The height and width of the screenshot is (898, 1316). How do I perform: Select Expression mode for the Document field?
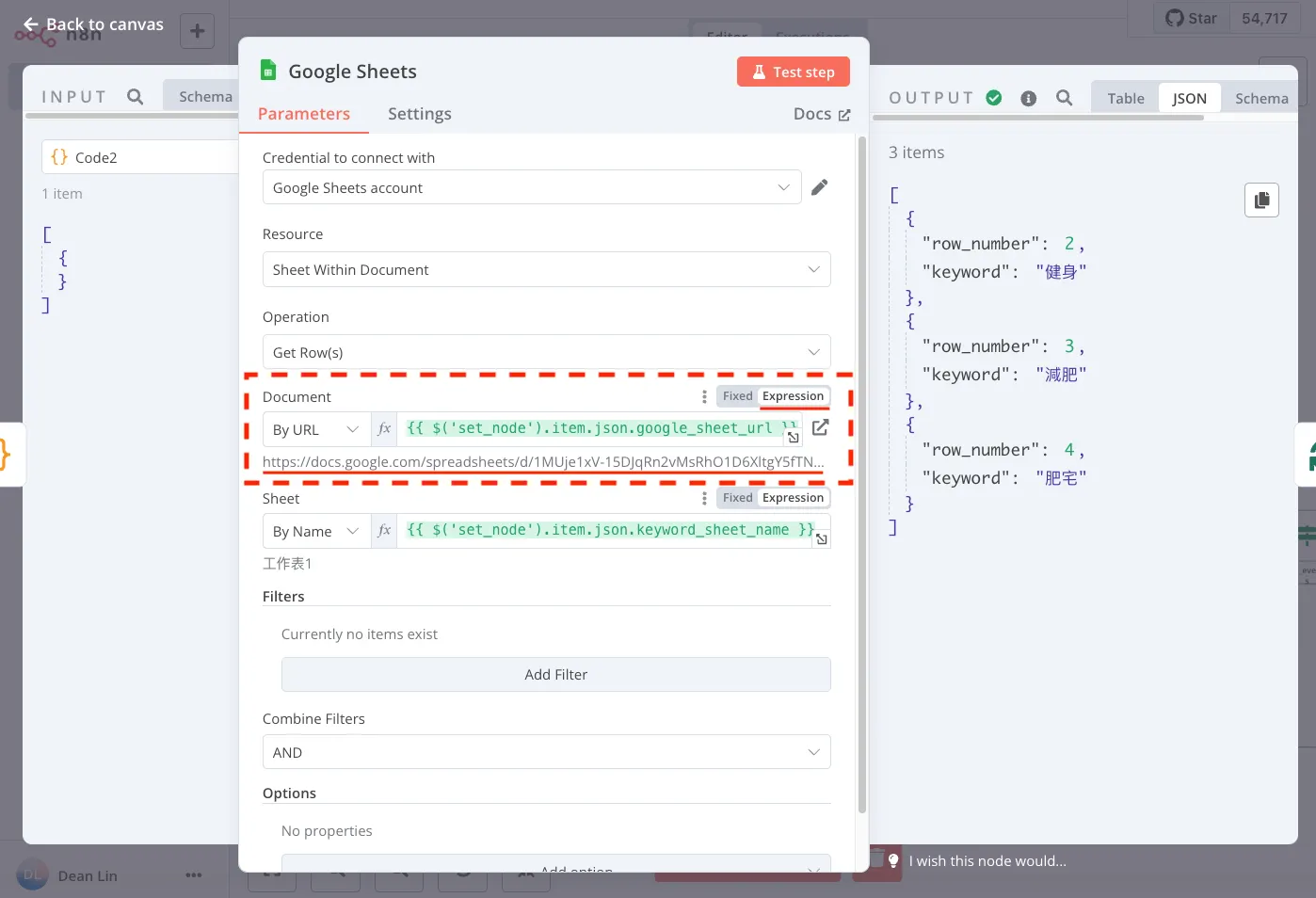point(793,396)
